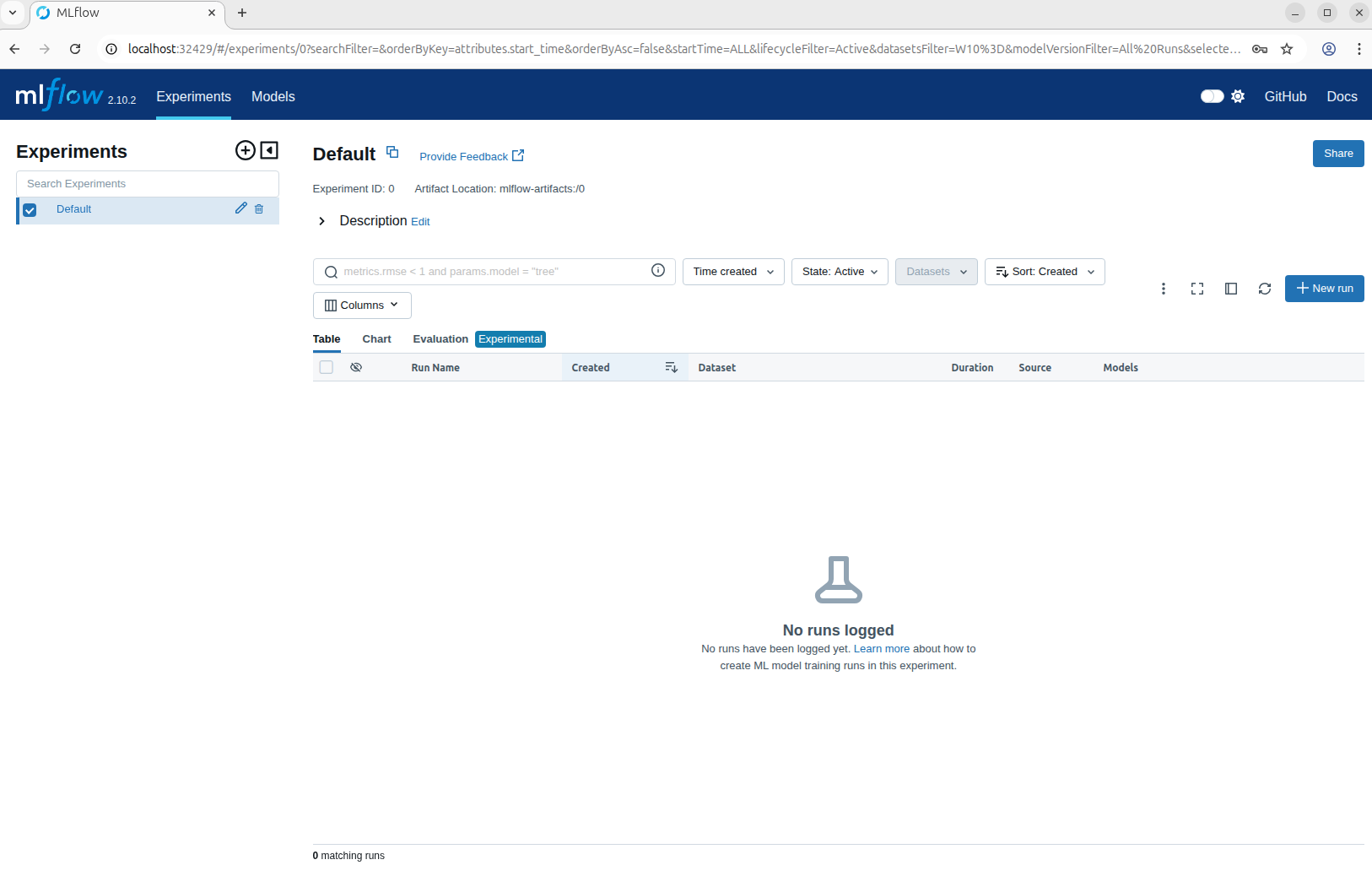Open the tab search dropdown arrow
Viewport: 1372px width, 876px height.
coord(13,13)
